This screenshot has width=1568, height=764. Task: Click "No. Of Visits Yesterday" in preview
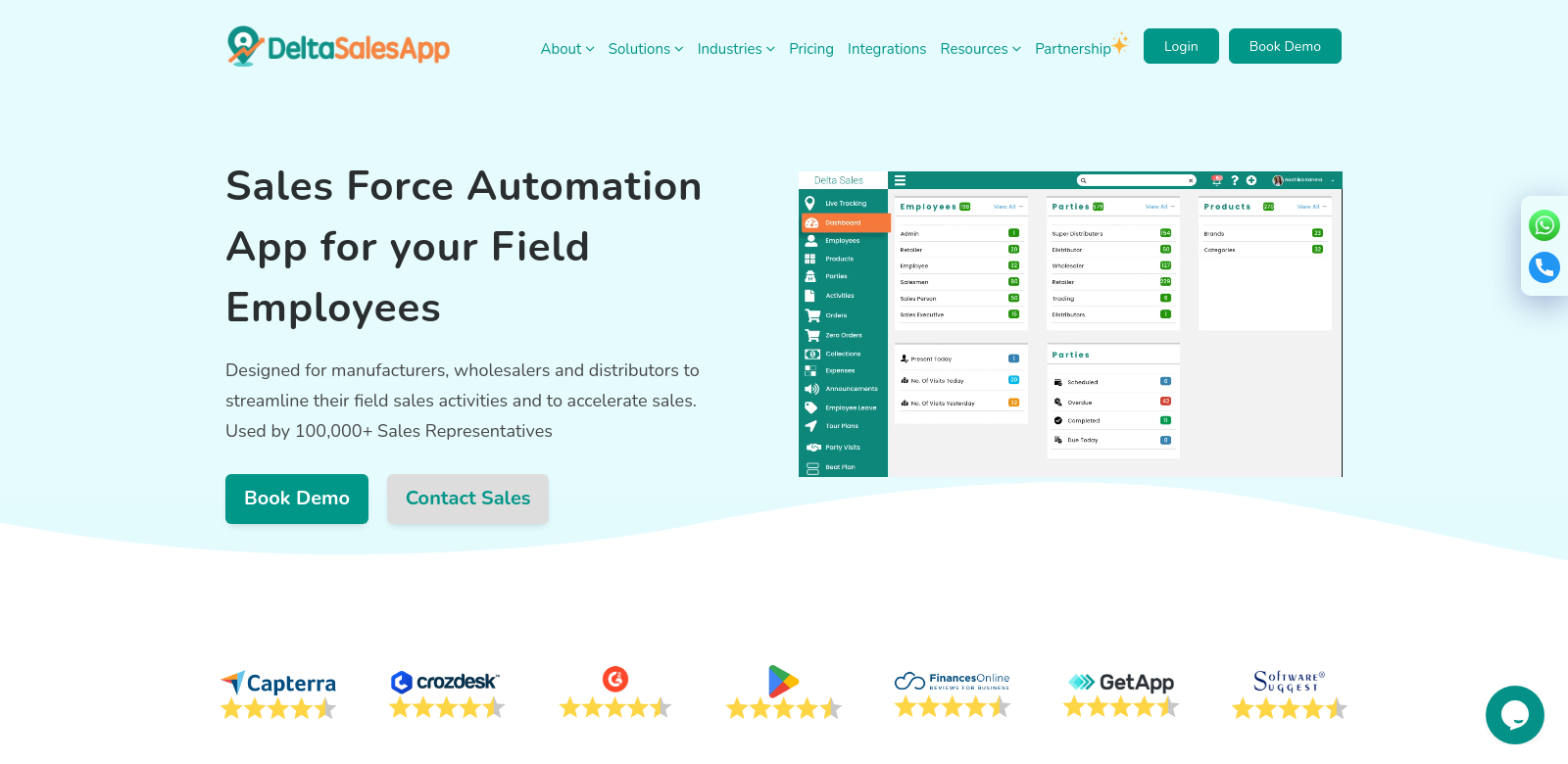[x=960, y=403]
